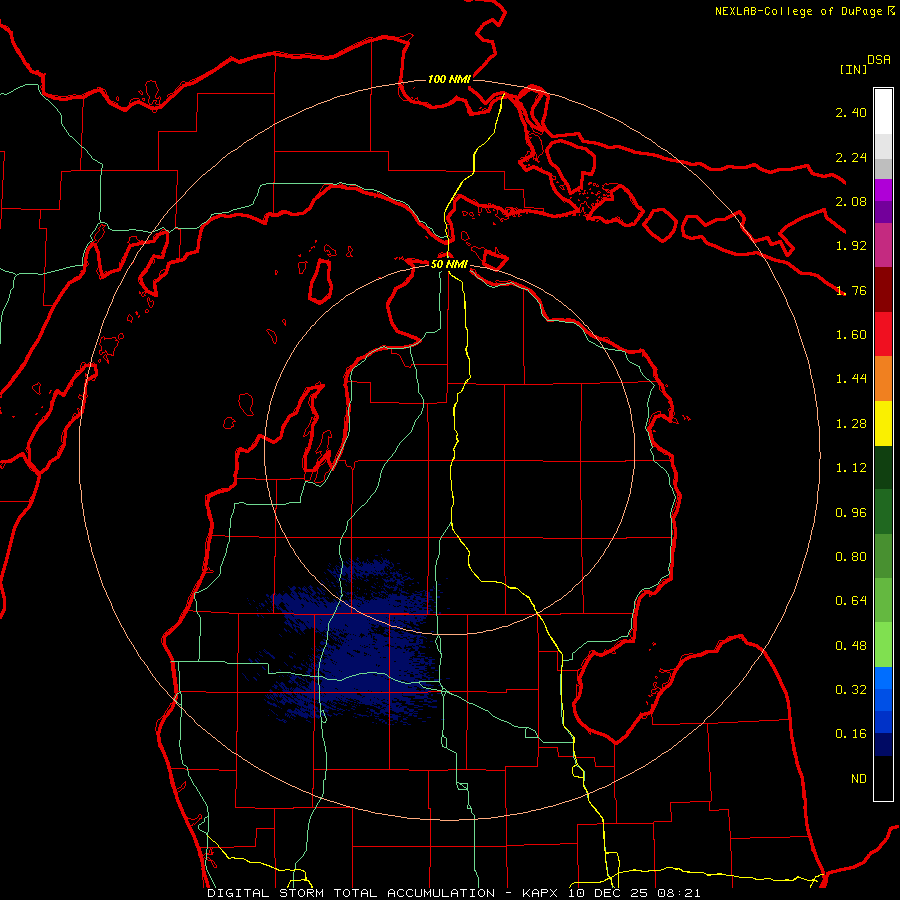Click the ND no-data legend label
The width and height of the screenshot is (900, 900).
pyautogui.click(x=859, y=778)
